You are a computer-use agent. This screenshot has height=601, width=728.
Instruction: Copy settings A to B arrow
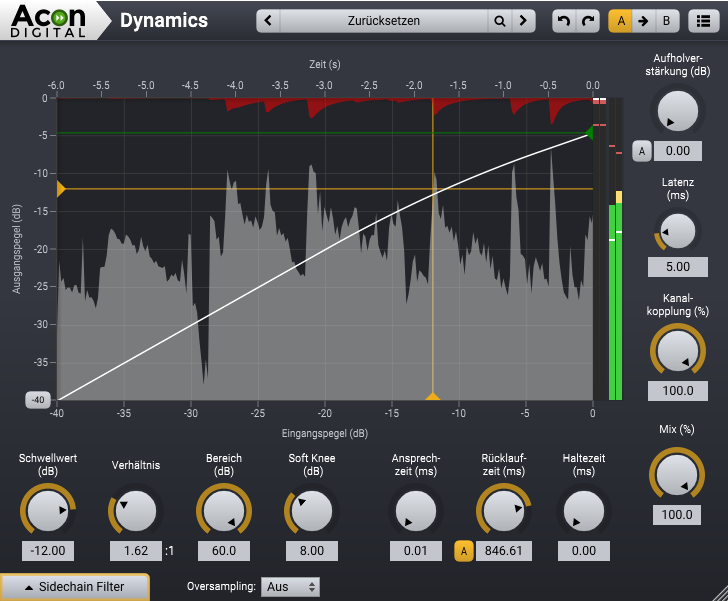pos(644,21)
